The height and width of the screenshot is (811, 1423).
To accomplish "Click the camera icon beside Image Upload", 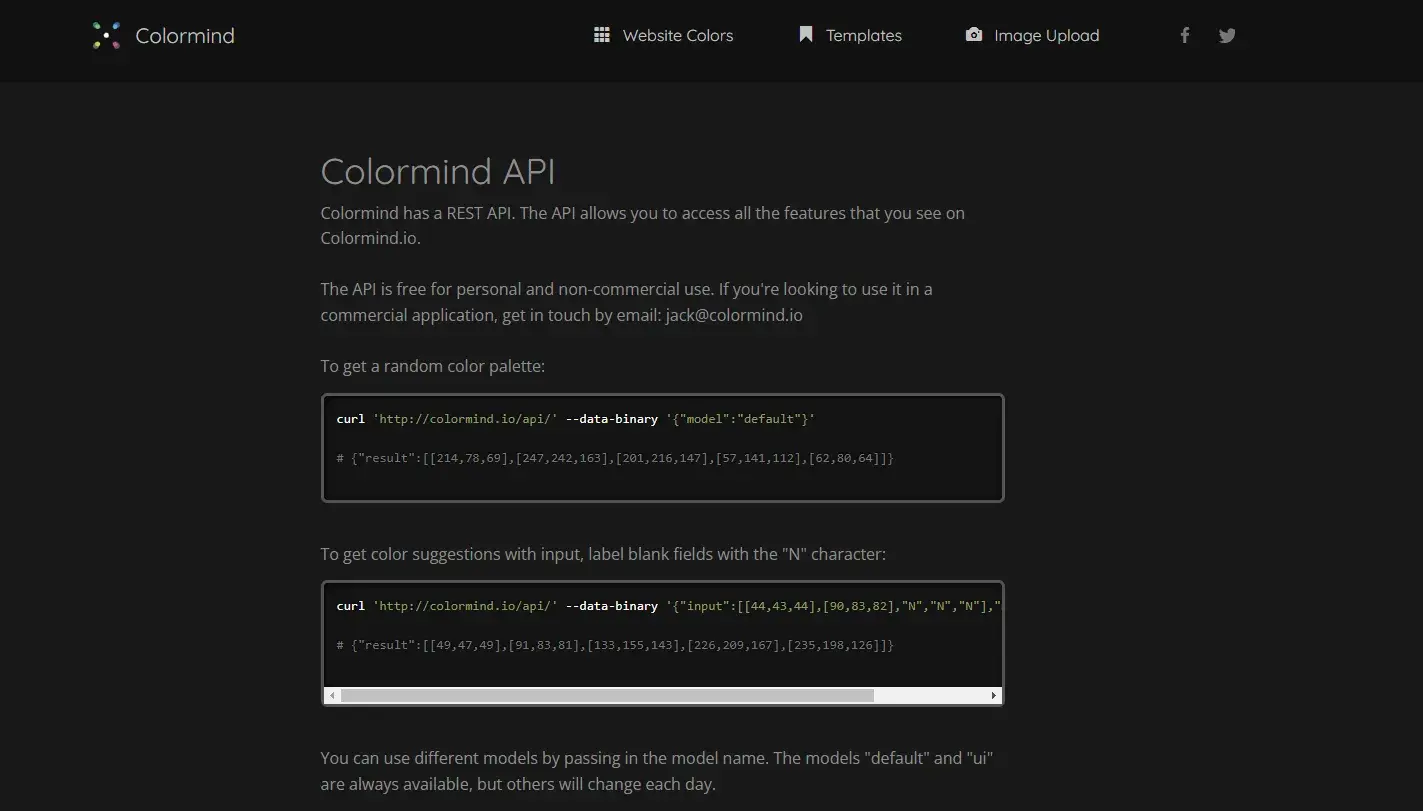I will click(x=973, y=35).
